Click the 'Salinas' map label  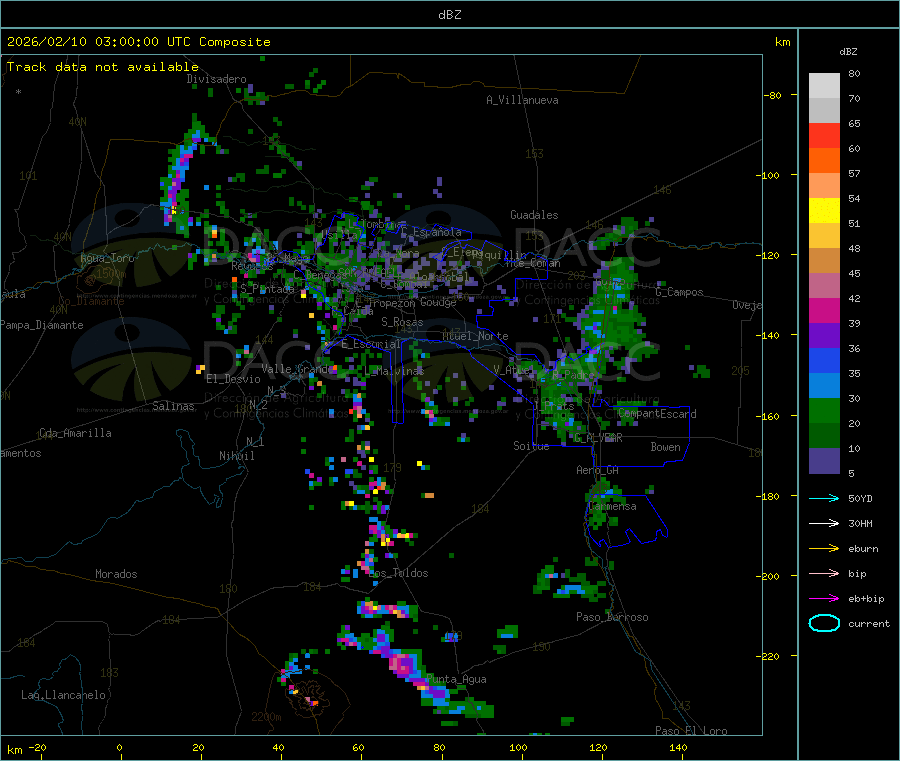tap(173, 406)
